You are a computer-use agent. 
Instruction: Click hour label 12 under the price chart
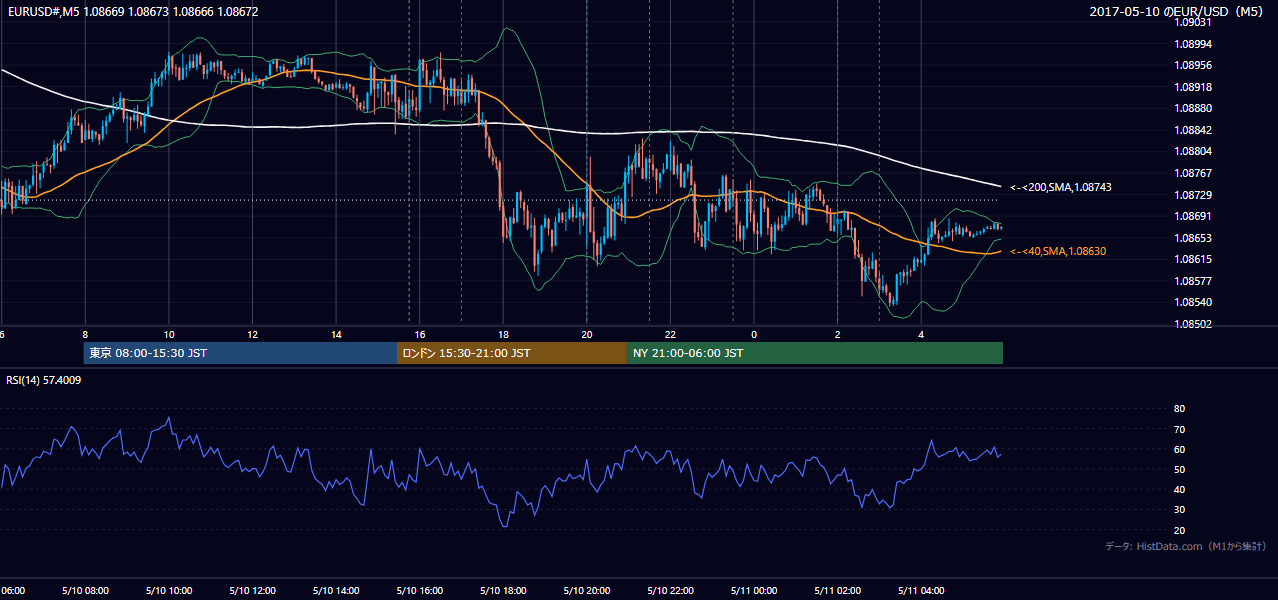pos(253,334)
